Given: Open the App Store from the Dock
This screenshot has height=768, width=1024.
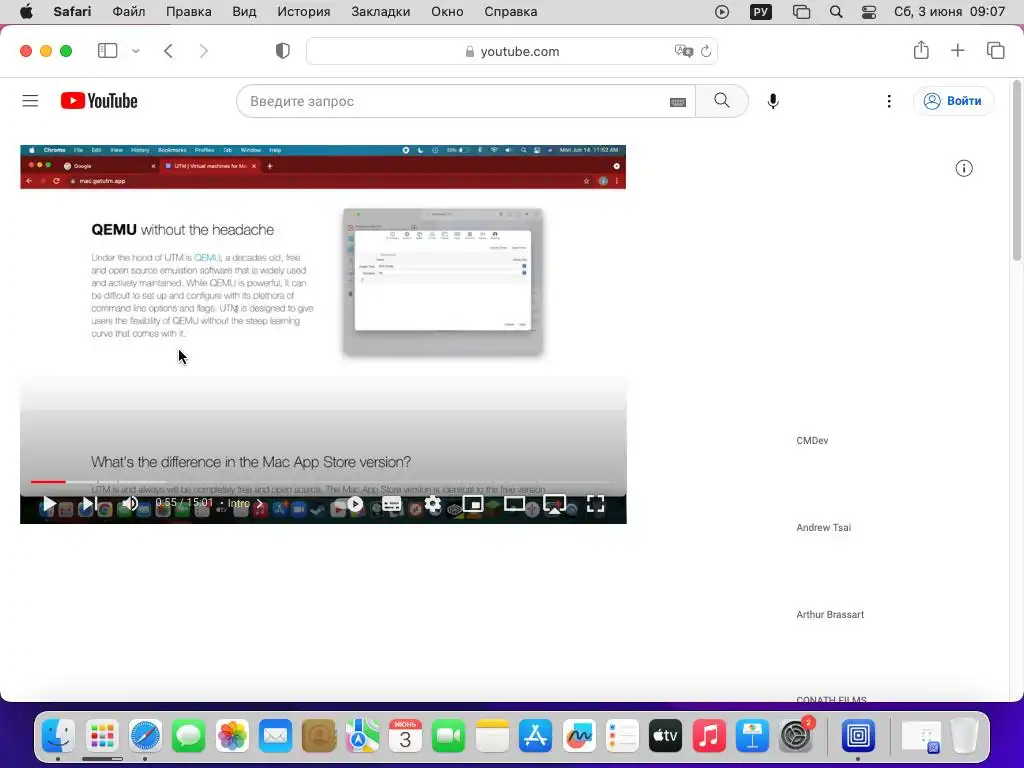Looking at the screenshot, I should pos(536,736).
